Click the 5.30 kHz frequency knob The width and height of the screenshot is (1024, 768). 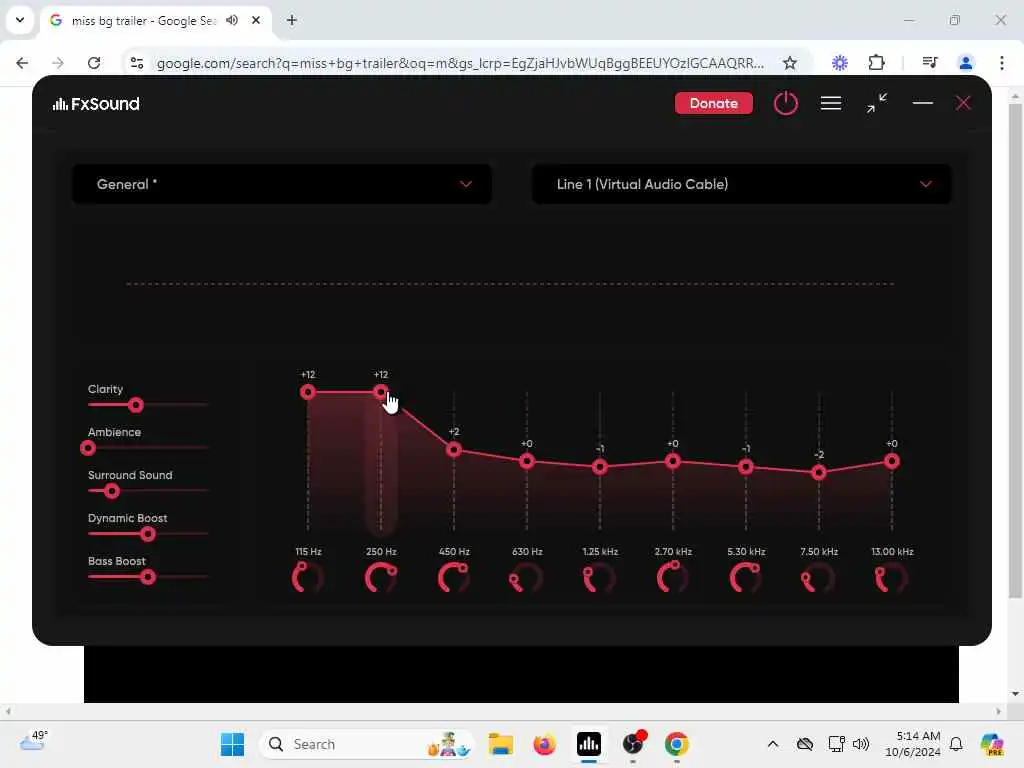(746, 578)
